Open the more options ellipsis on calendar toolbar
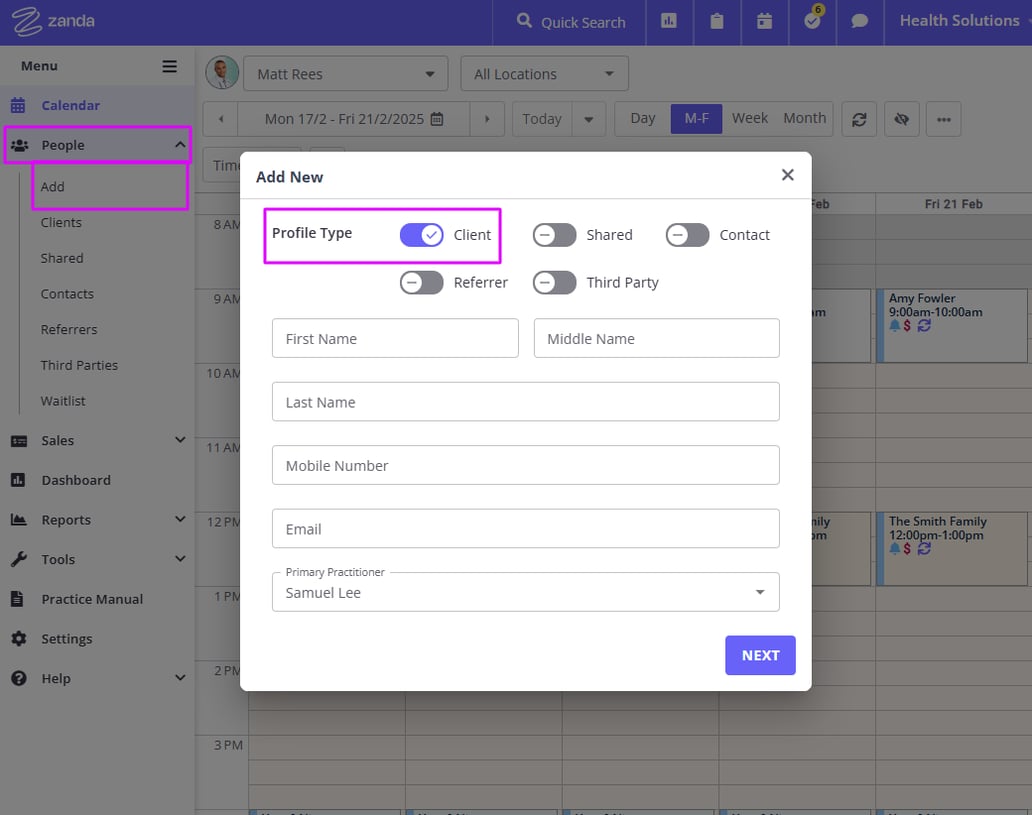Viewport: 1032px width, 815px height. (943, 118)
